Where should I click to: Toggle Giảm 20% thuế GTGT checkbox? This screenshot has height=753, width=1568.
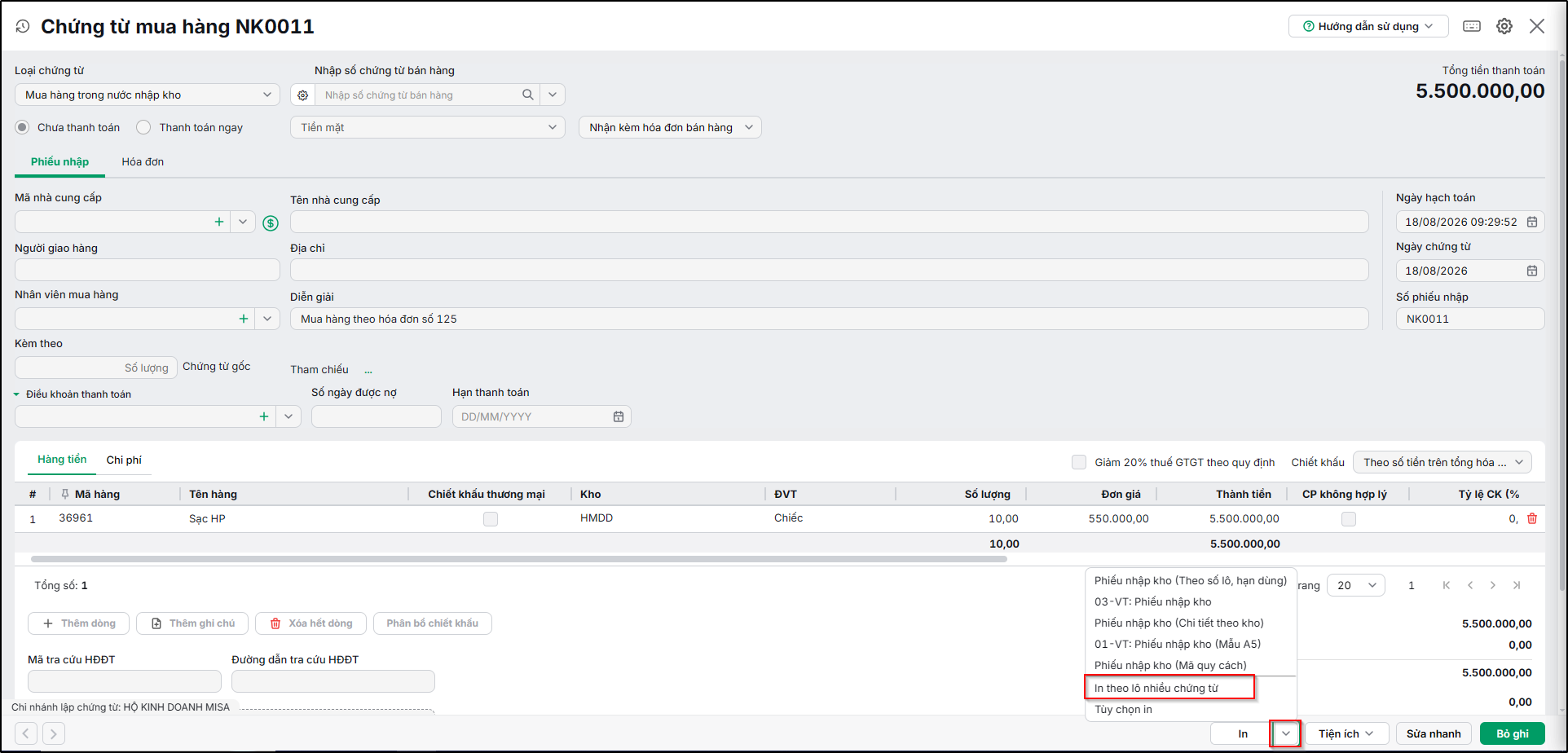[x=1079, y=462]
